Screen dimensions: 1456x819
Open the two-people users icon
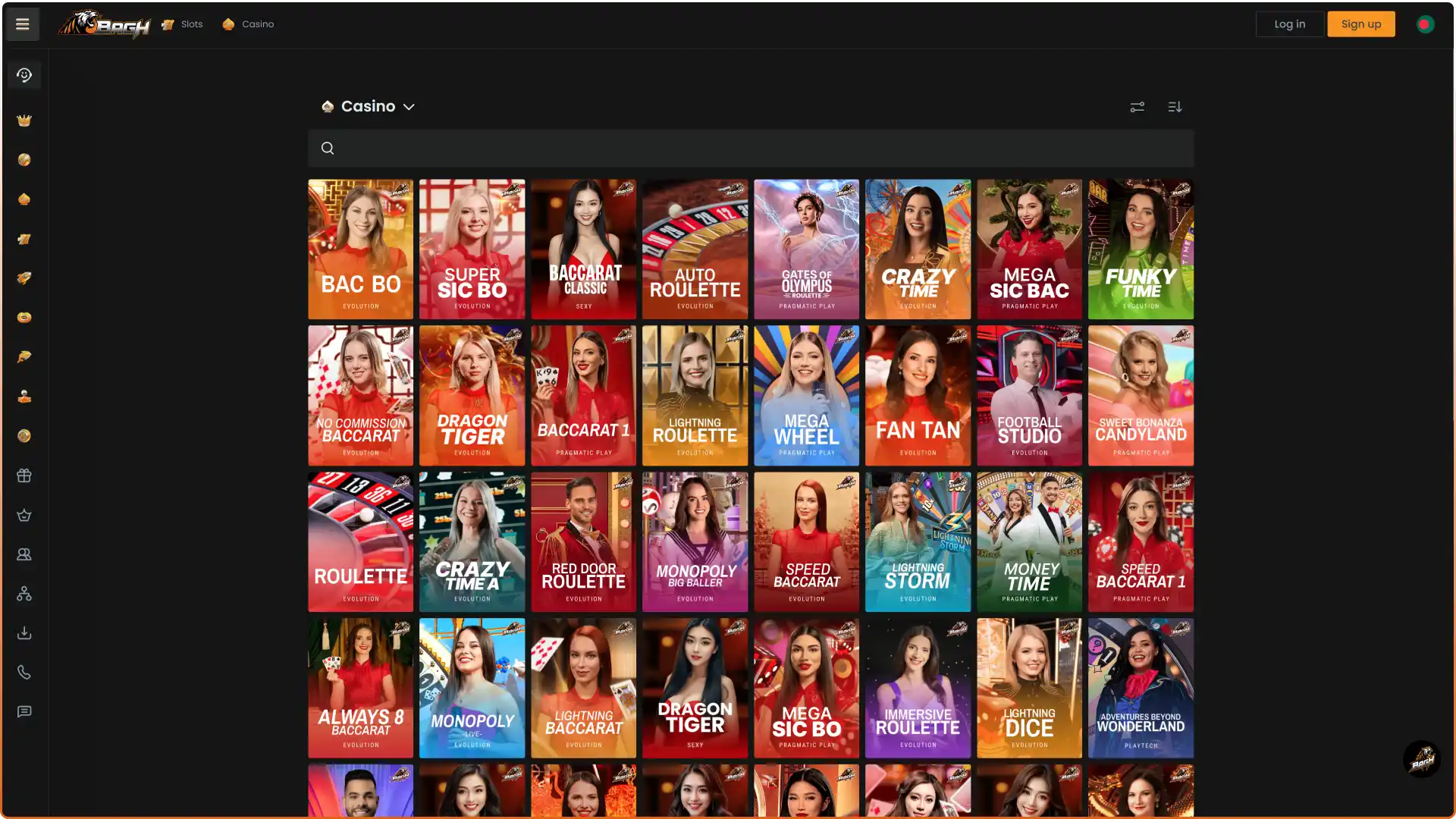click(24, 554)
